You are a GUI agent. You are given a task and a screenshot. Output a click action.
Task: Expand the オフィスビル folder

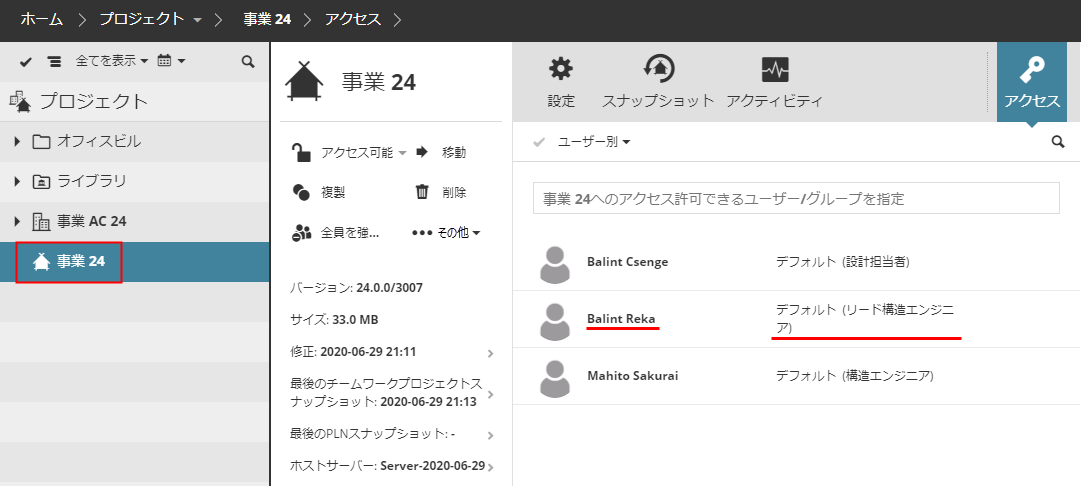click(x=17, y=141)
